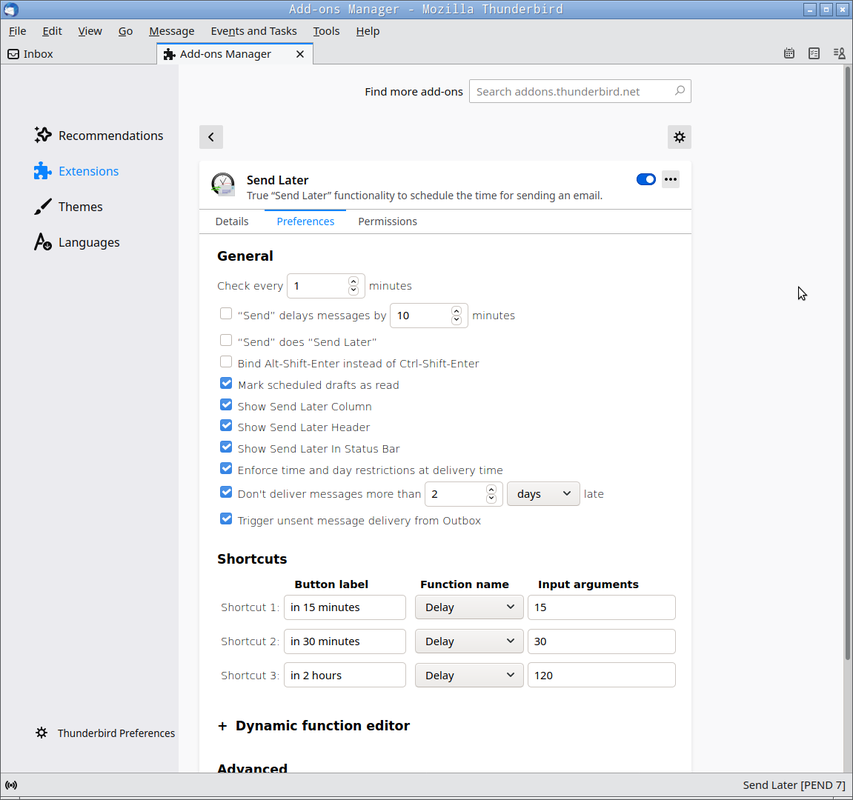This screenshot has height=800, width=853.
Task: Click the online status icon in status bar
Action: click(11, 785)
